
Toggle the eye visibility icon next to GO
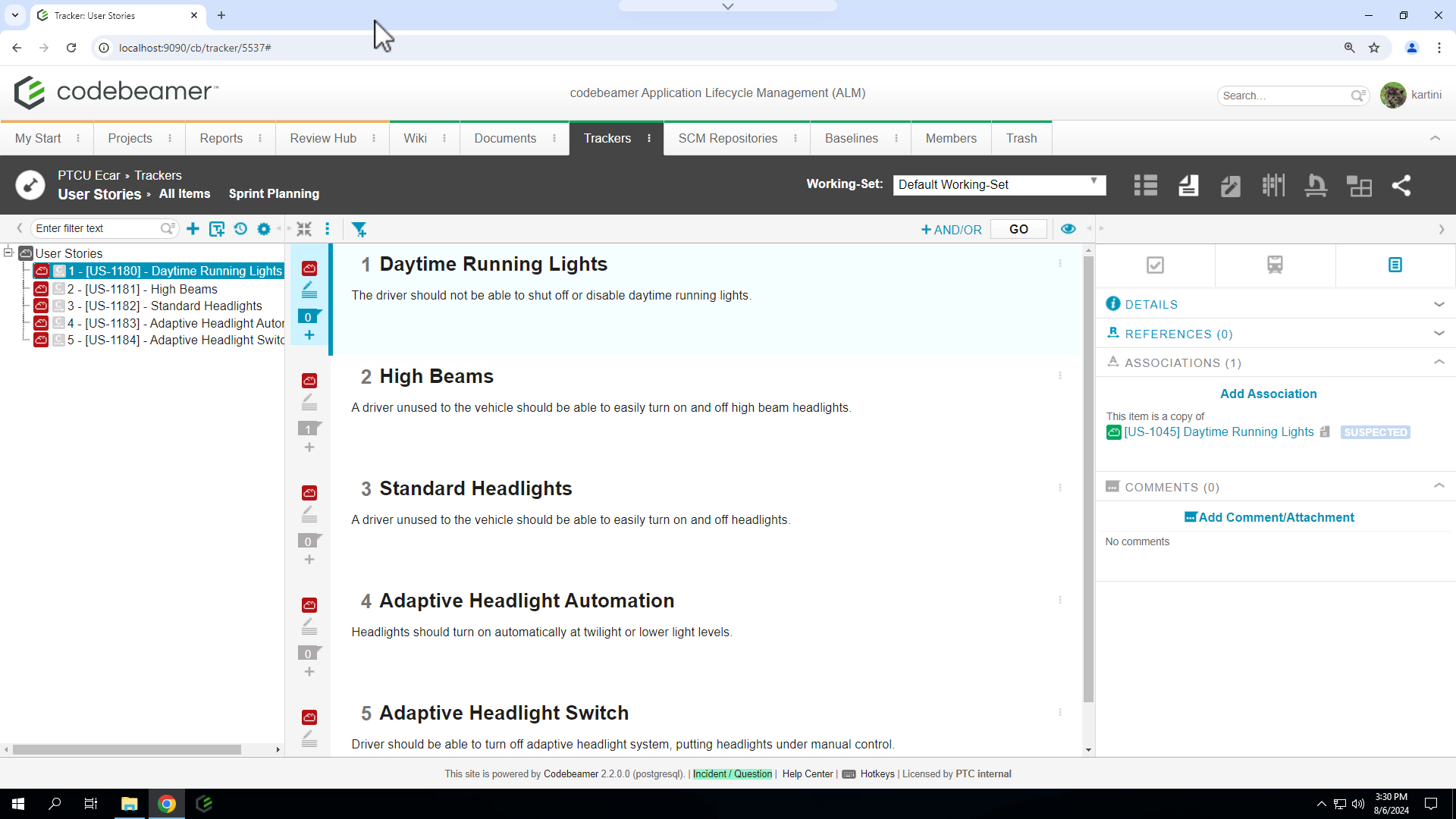[1068, 229]
